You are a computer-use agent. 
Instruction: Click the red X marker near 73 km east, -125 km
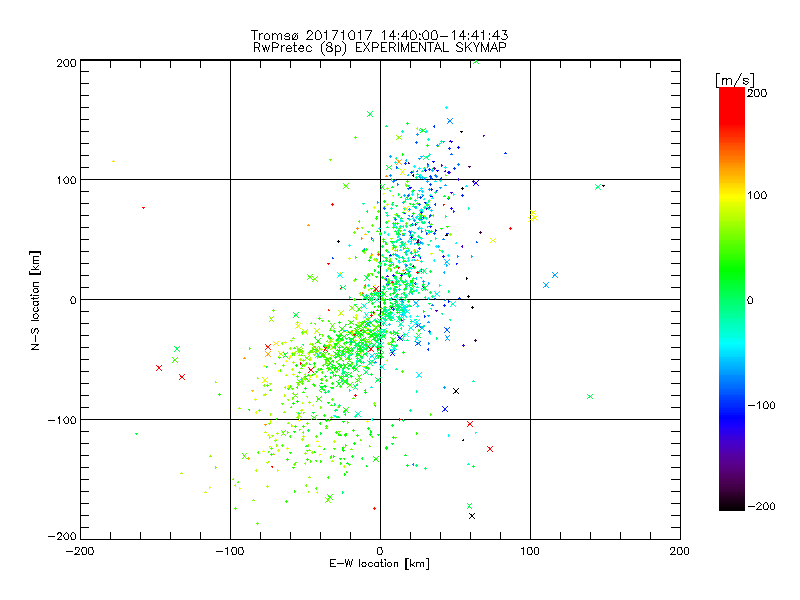click(x=490, y=449)
